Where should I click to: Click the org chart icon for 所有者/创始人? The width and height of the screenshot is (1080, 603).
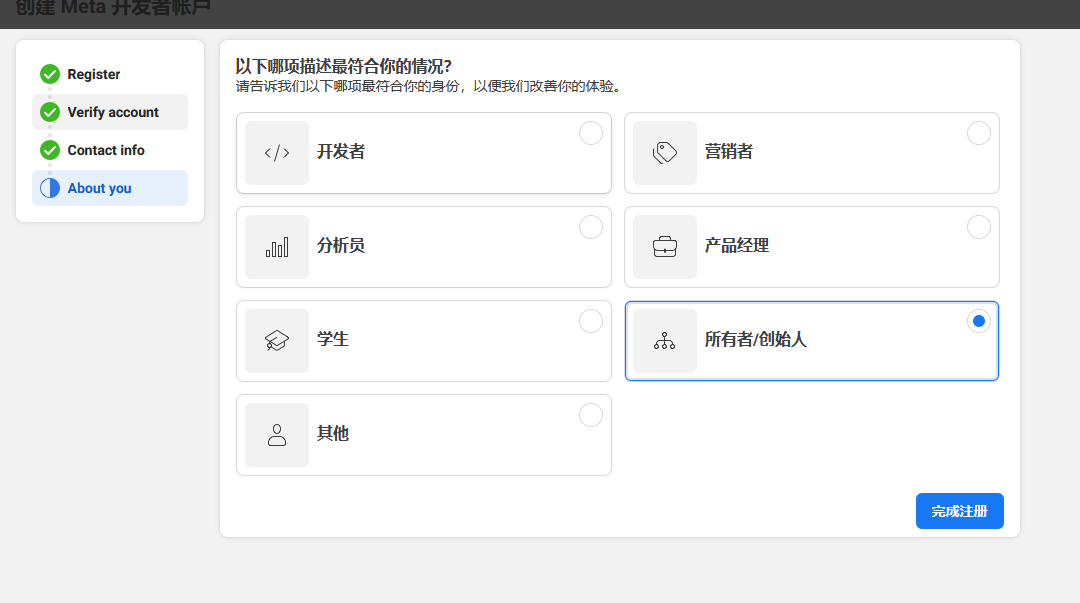coord(665,340)
